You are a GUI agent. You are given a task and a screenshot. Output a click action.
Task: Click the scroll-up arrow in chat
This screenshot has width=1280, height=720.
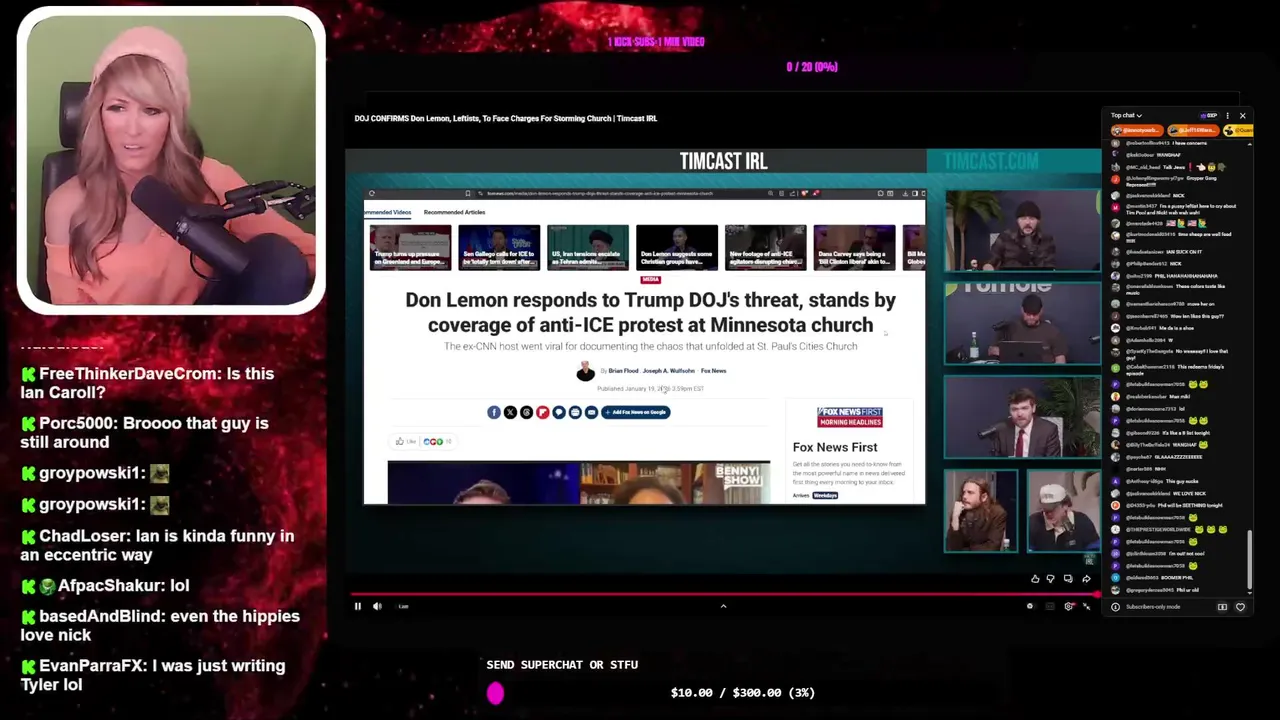pyautogui.click(x=1250, y=145)
